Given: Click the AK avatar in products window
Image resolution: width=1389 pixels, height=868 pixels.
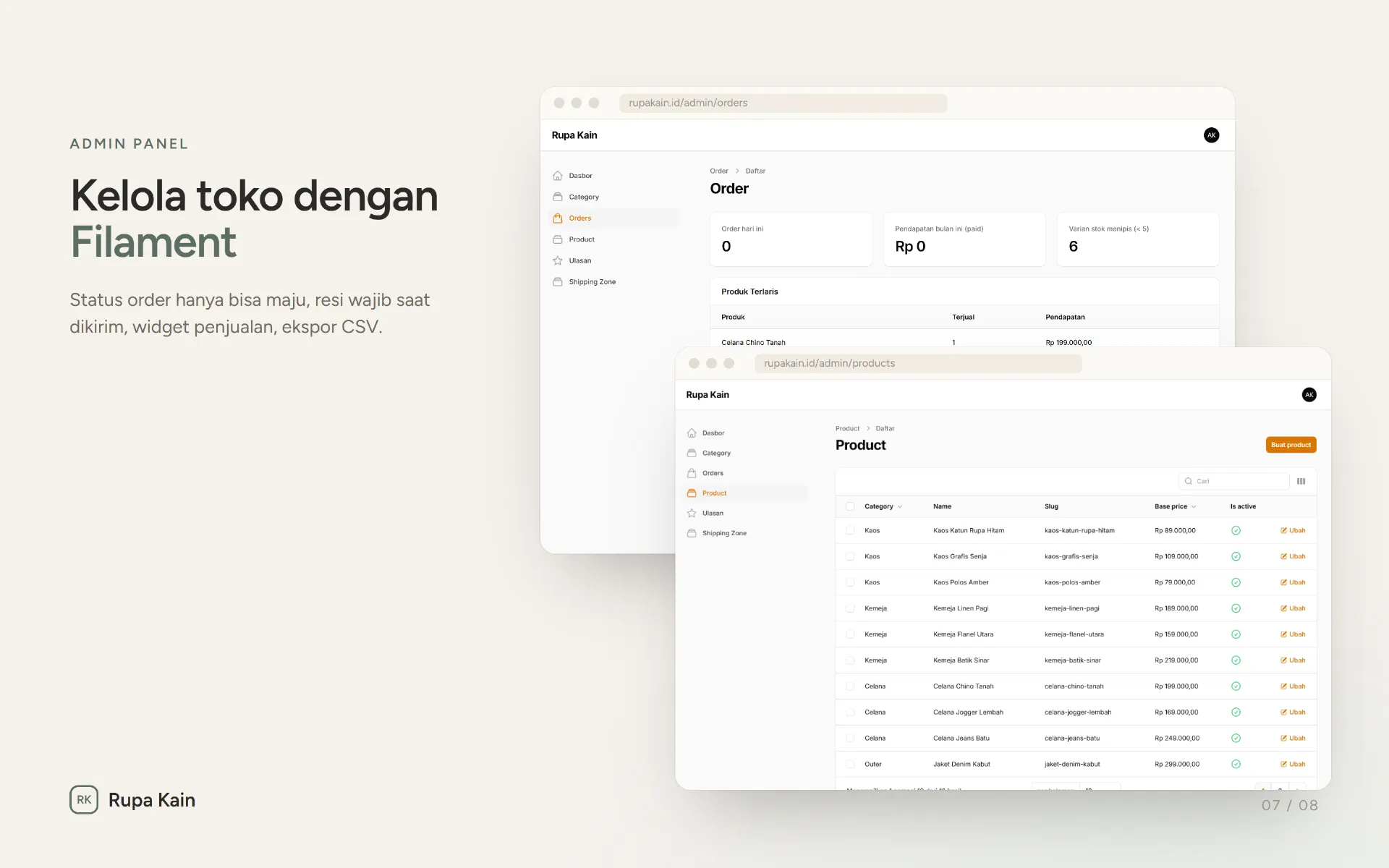Looking at the screenshot, I should [x=1309, y=395].
